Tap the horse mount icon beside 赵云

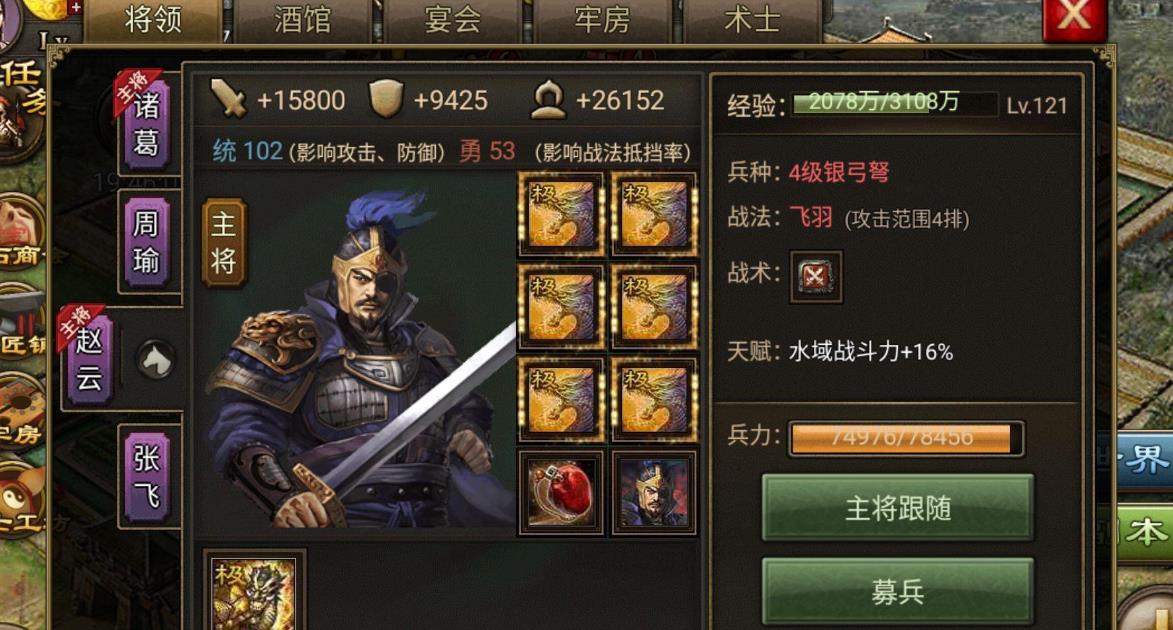(156, 360)
